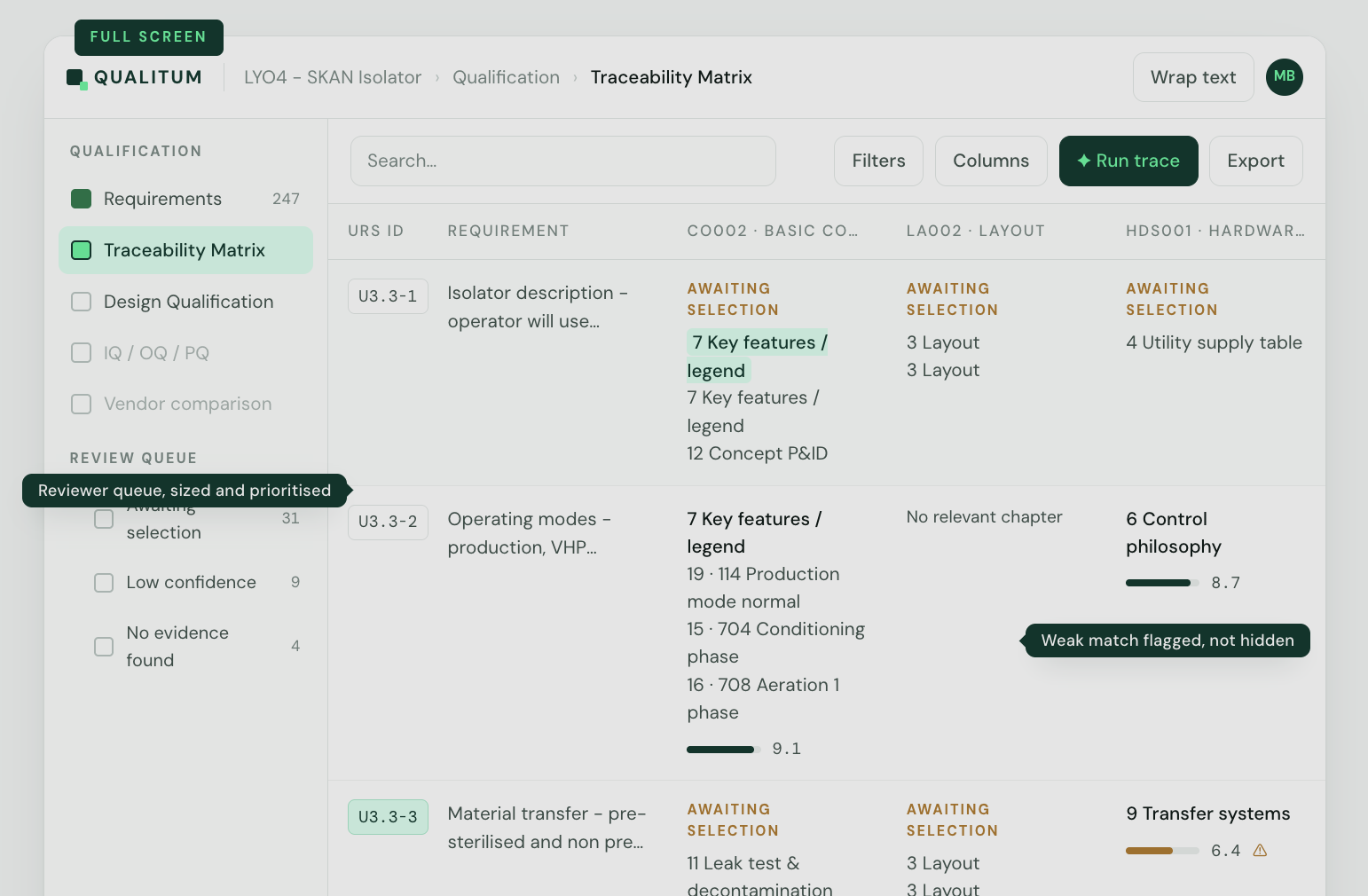Viewport: 1368px width, 896px height.
Task: Open the Columns button
Action: pyautogui.click(x=991, y=161)
